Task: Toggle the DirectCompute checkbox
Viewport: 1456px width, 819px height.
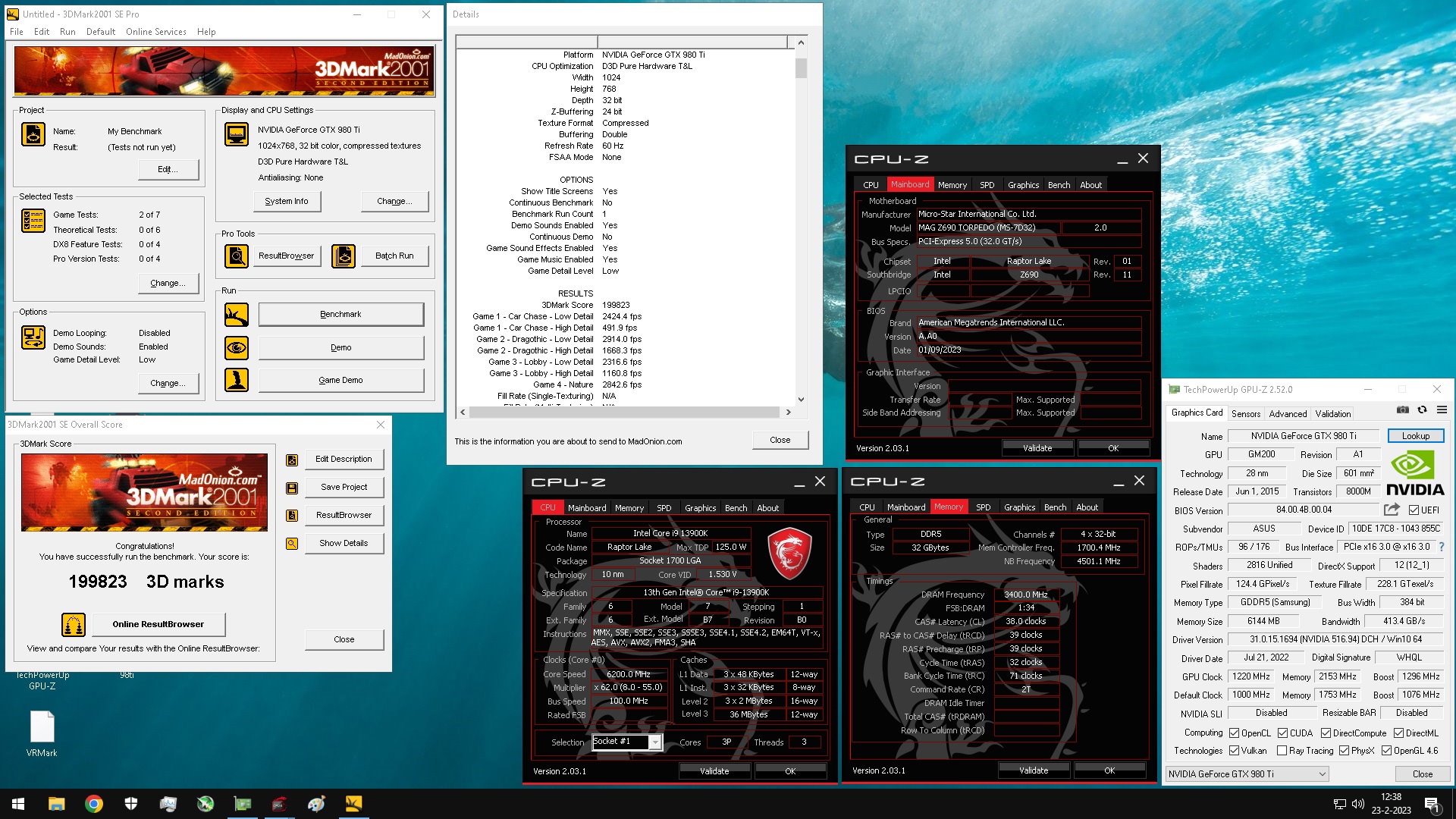Action: coord(1326,733)
